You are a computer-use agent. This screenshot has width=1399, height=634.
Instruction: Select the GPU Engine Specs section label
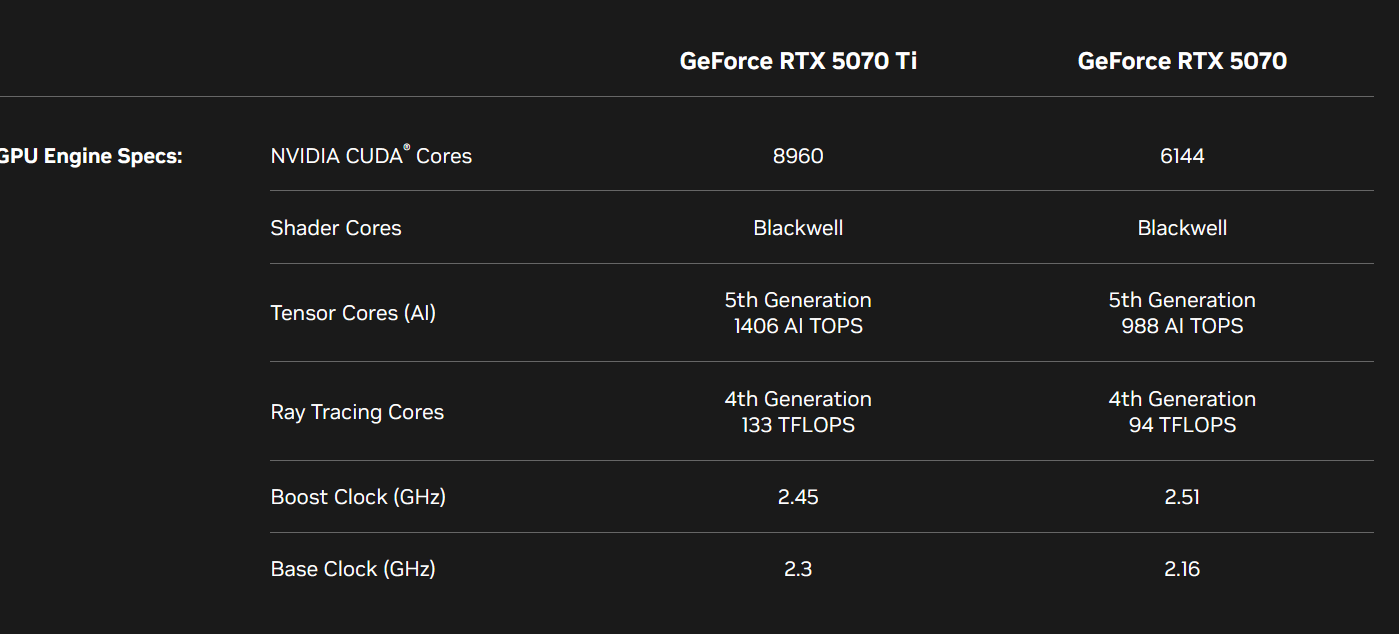click(90, 156)
